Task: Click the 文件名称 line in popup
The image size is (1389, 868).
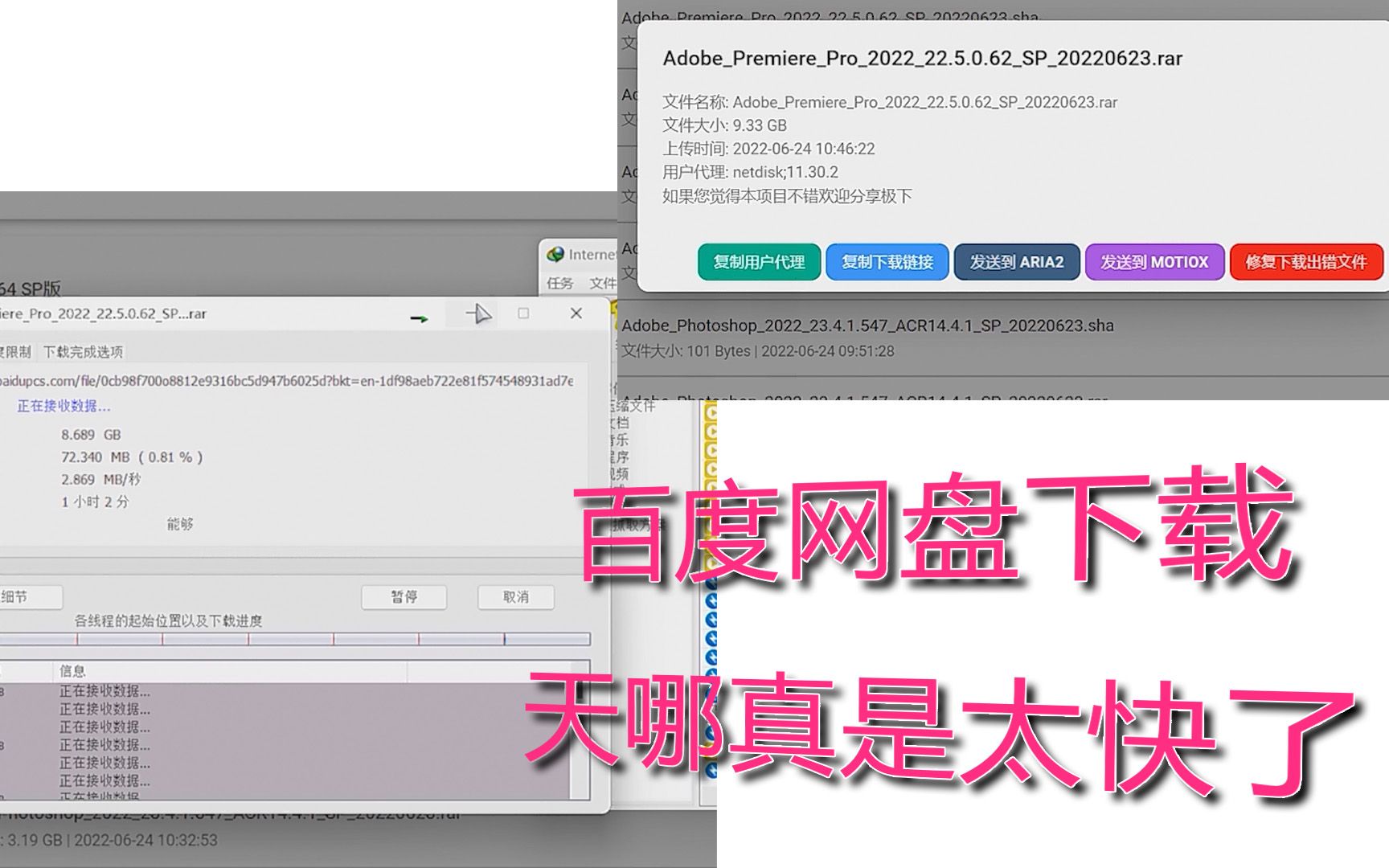Action: pyautogui.click(x=890, y=102)
